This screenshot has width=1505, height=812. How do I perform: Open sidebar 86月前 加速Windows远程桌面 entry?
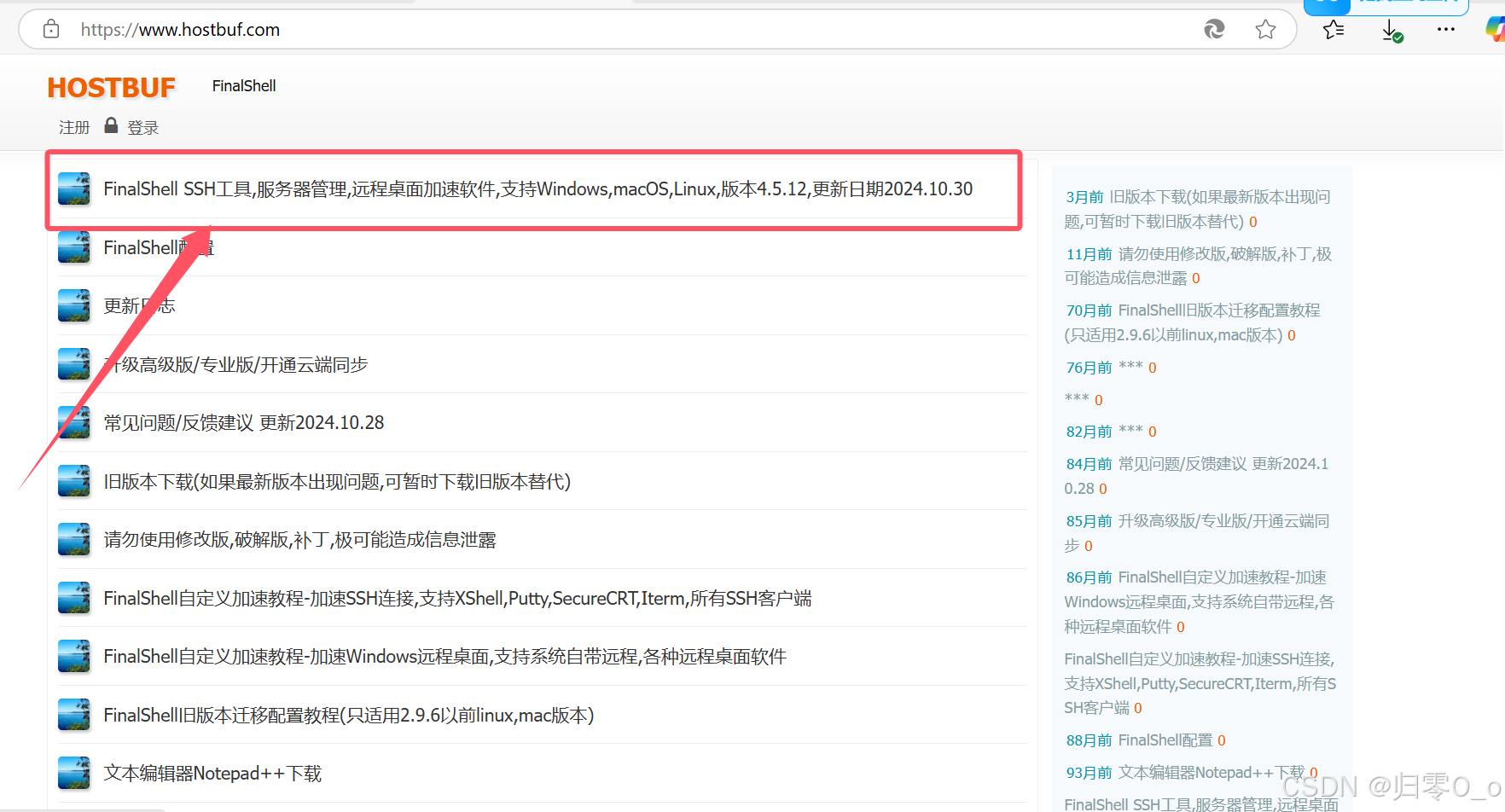point(1199,602)
